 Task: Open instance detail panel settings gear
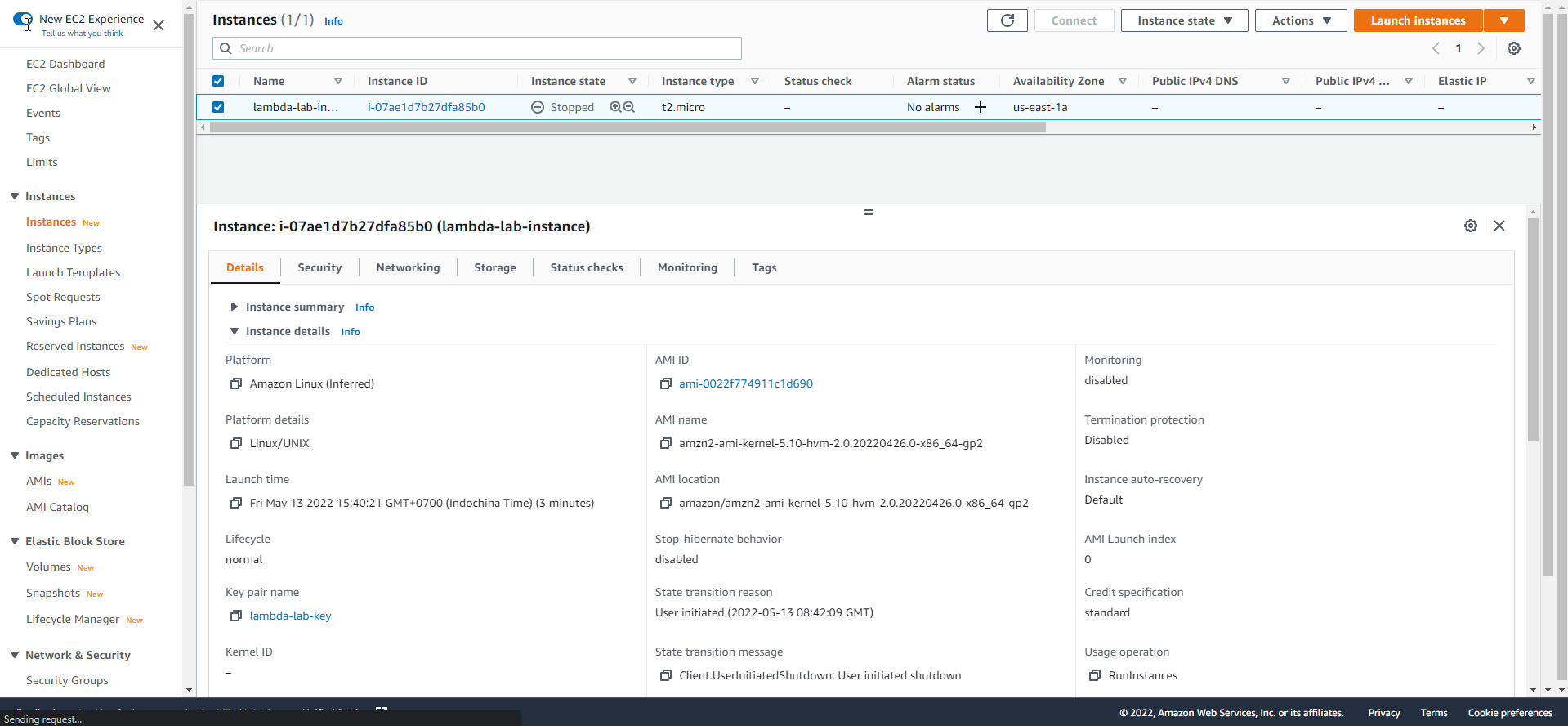1471,226
